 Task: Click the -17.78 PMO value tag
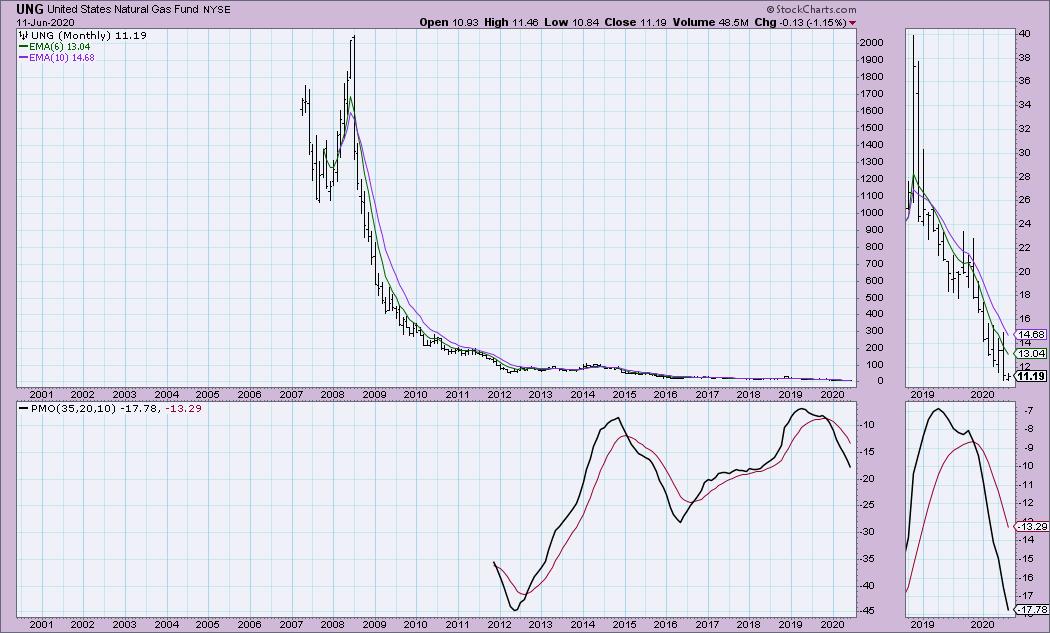click(1031, 610)
